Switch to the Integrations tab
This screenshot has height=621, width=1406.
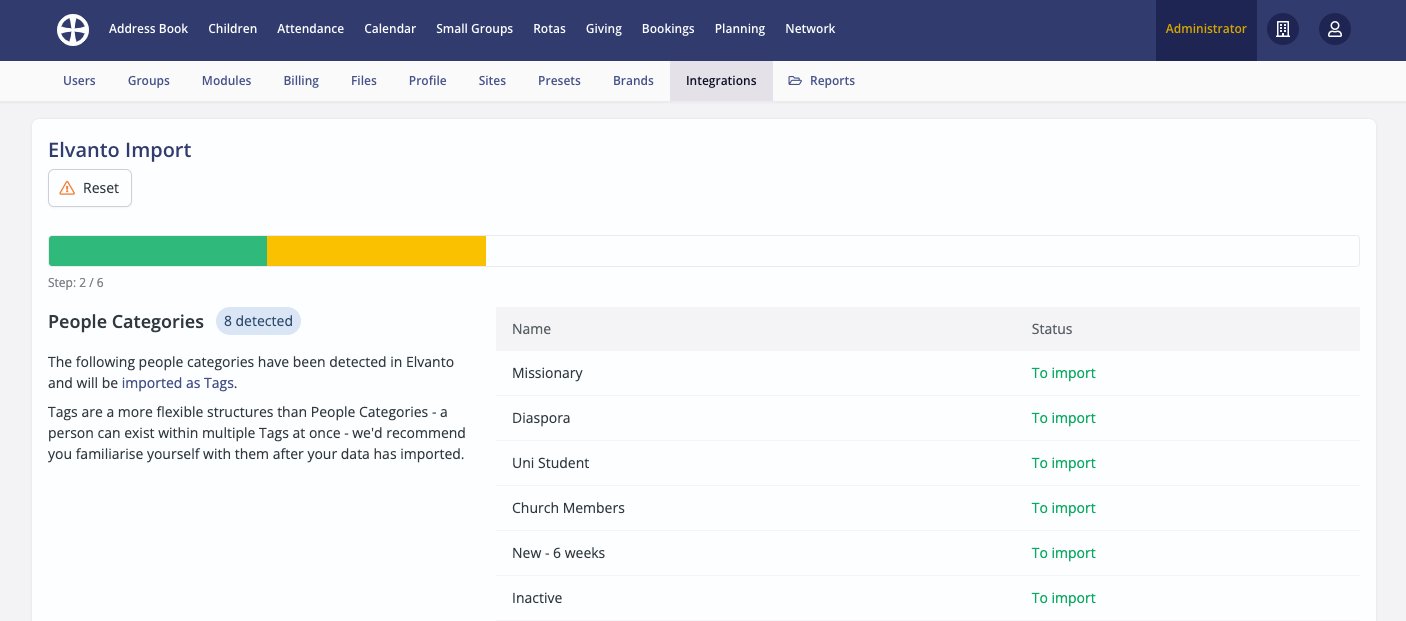[721, 81]
